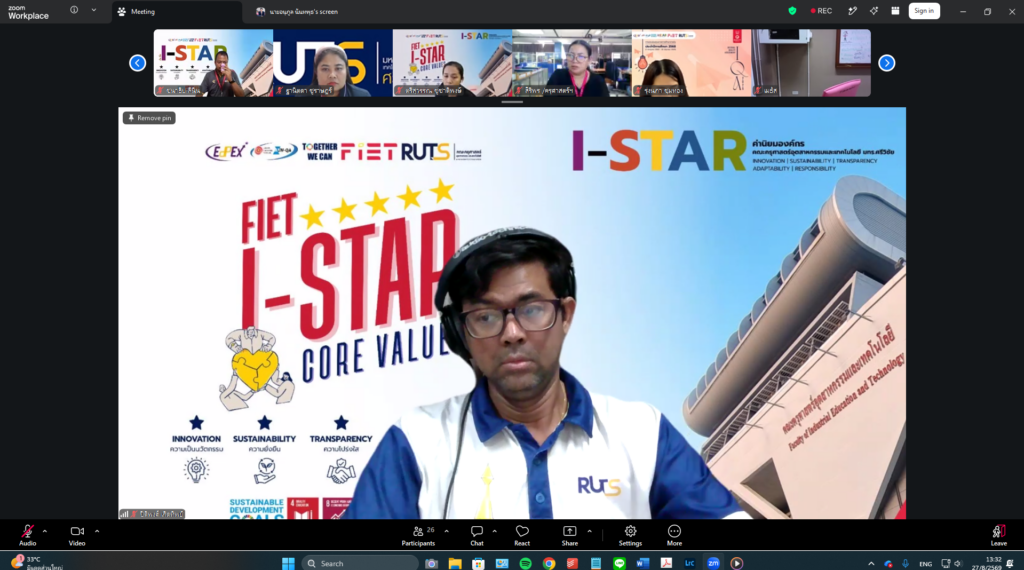The width and height of the screenshot is (1024, 570).
Task: Open Lightroom Classic from taskbar
Action: point(690,563)
